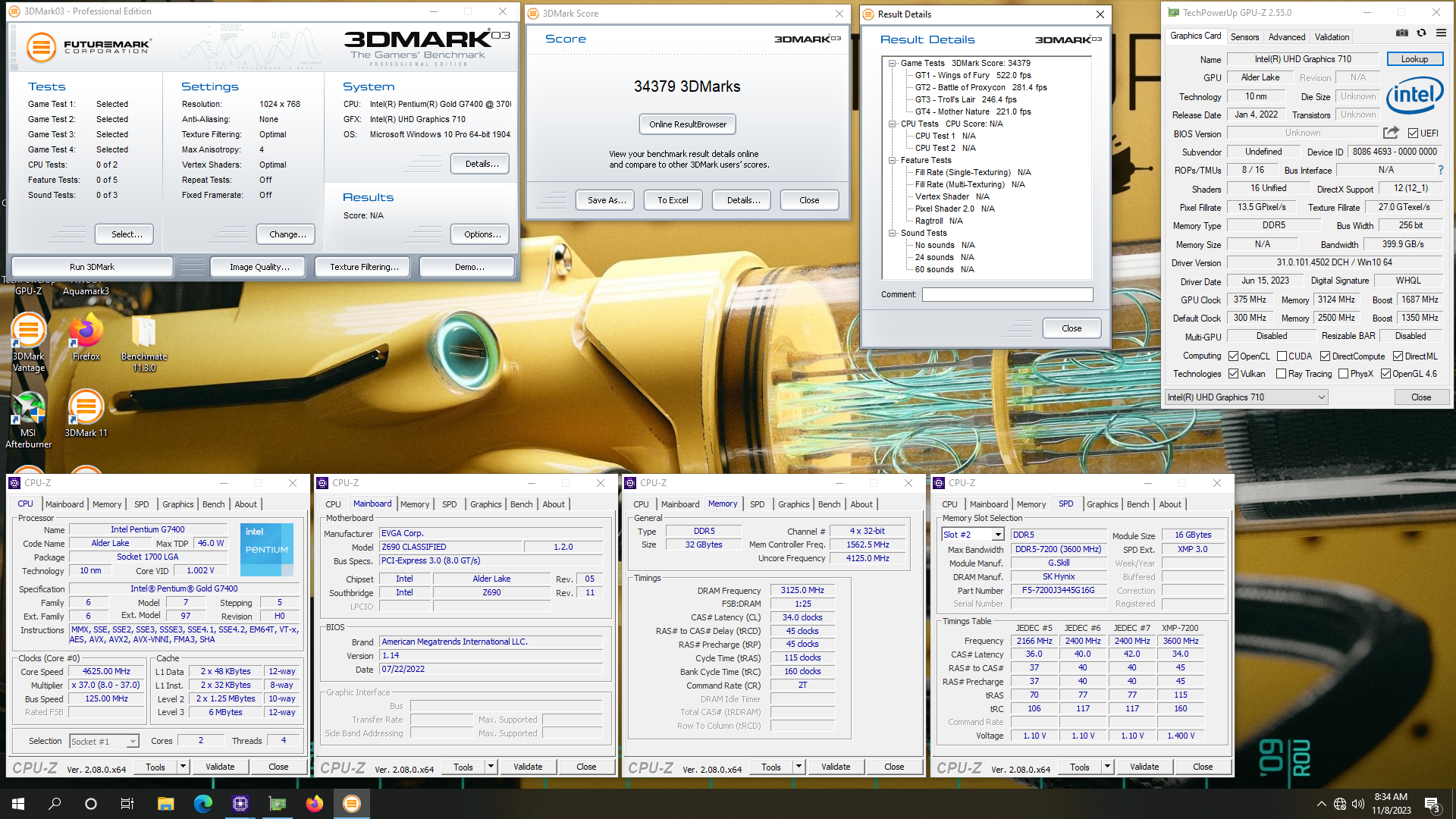Open Task View from taskbar
The width and height of the screenshot is (1456, 819).
tap(127, 804)
